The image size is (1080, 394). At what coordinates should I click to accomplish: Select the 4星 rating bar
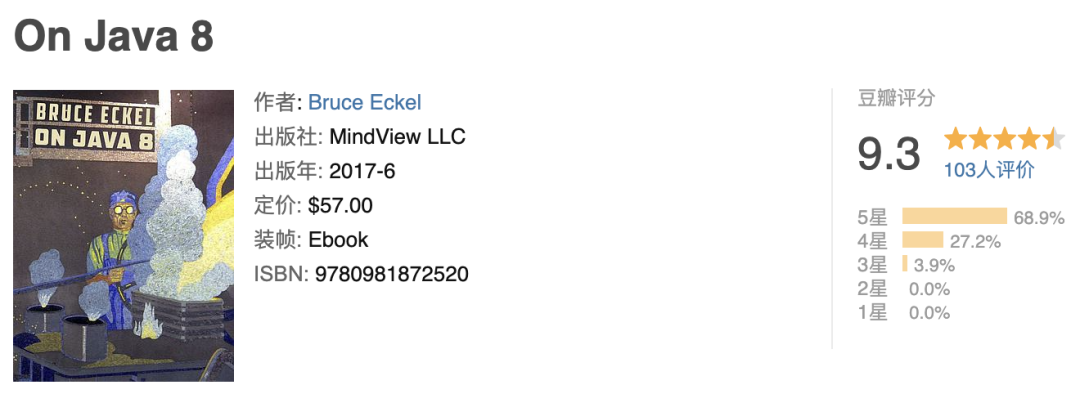[923, 240]
